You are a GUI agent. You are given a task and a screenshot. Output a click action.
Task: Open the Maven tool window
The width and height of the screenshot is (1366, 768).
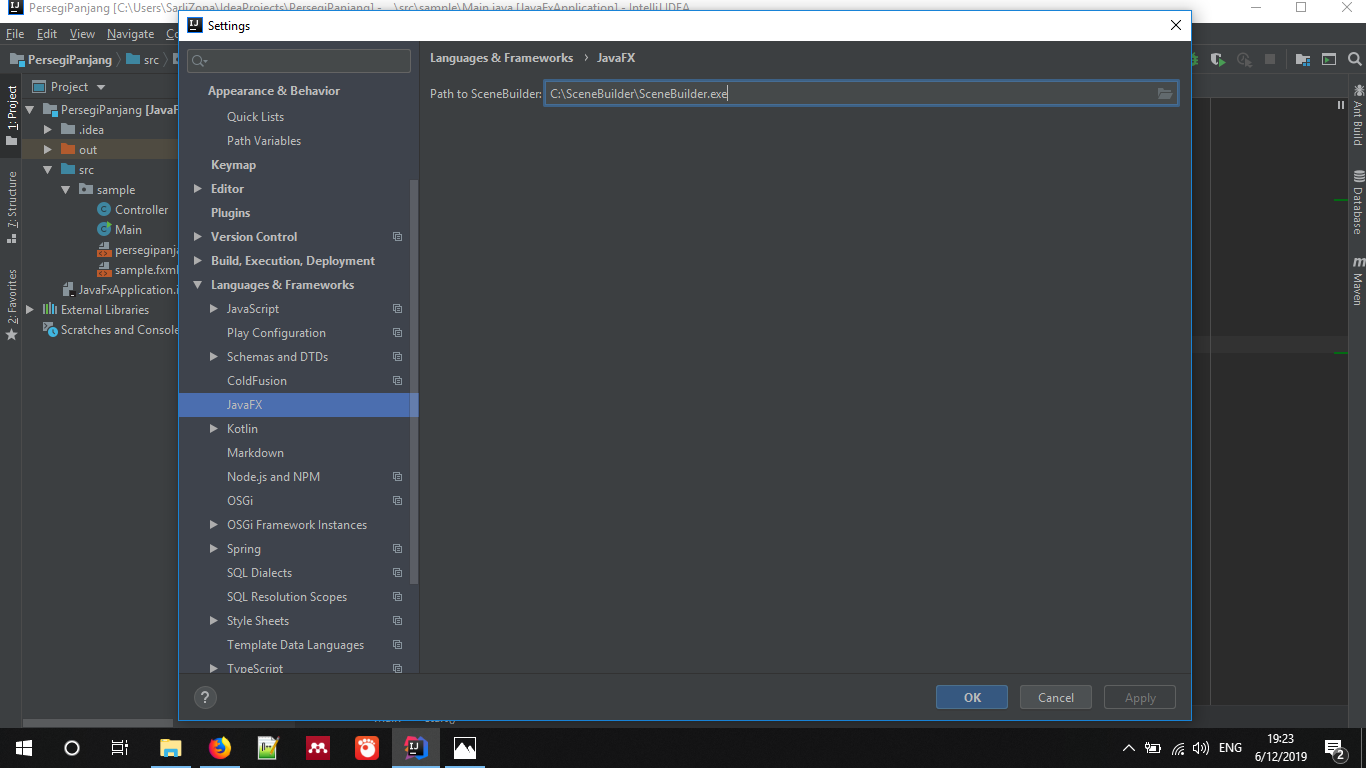(x=1358, y=281)
